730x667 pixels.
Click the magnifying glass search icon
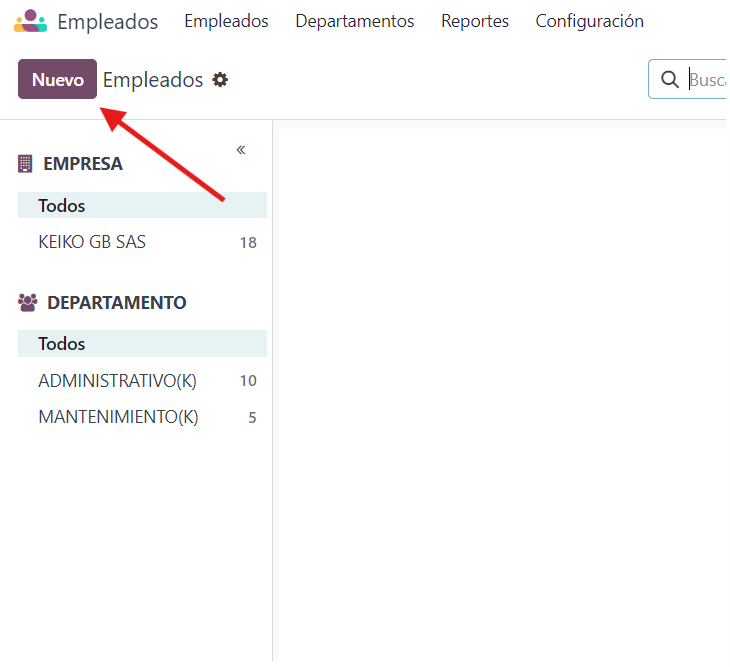click(x=670, y=80)
